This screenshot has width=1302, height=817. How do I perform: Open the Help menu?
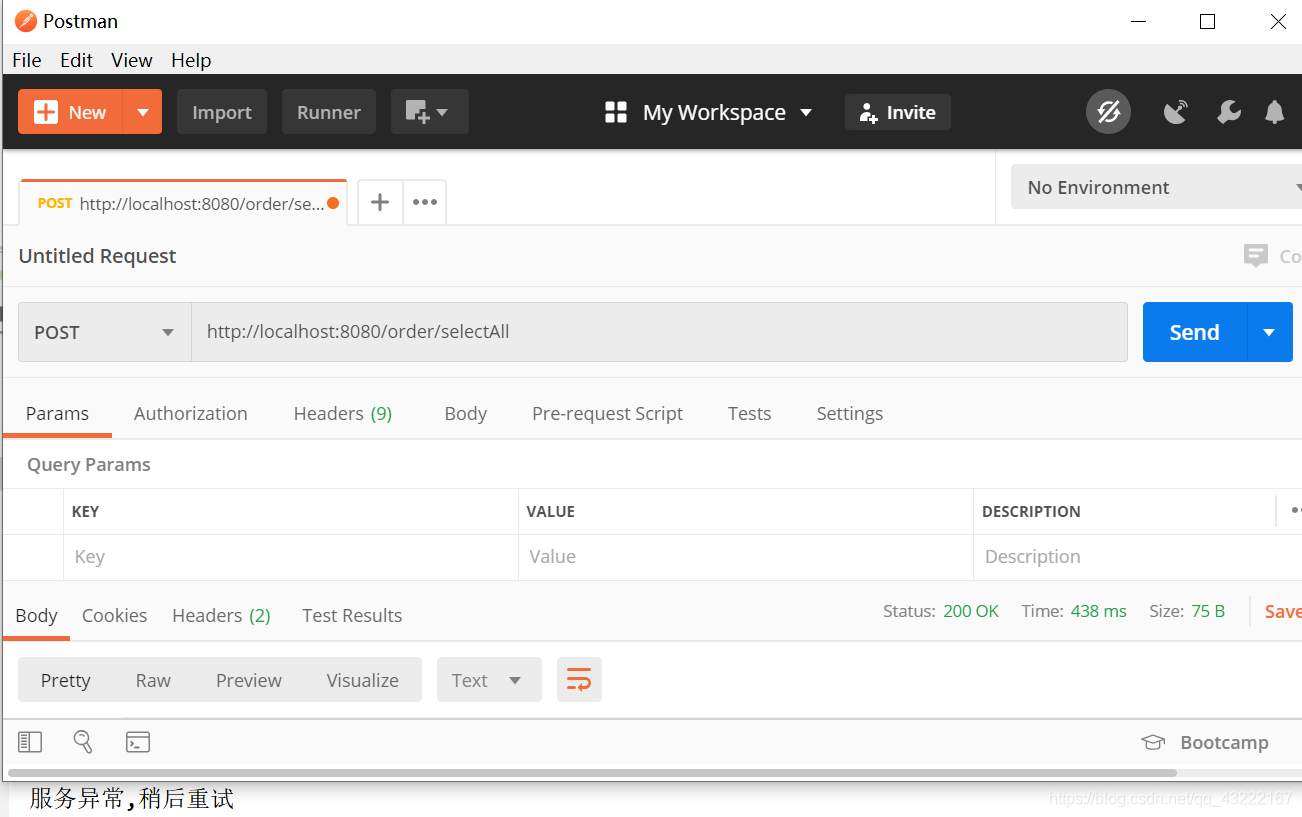tap(191, 60)
